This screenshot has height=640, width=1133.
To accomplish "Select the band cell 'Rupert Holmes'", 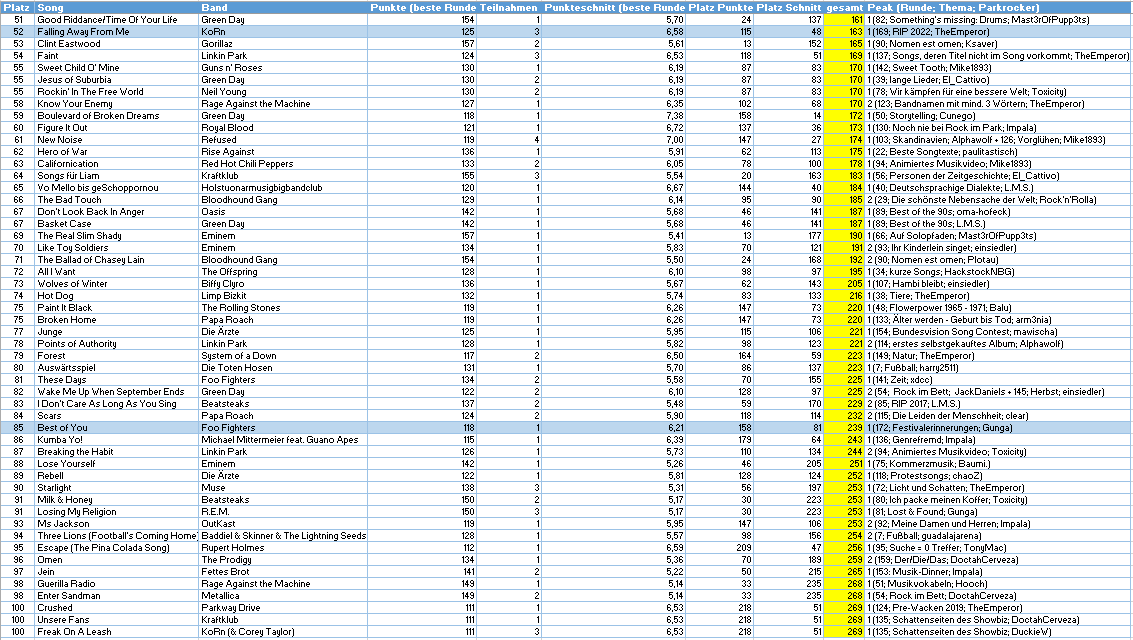I will coord(283,548).
